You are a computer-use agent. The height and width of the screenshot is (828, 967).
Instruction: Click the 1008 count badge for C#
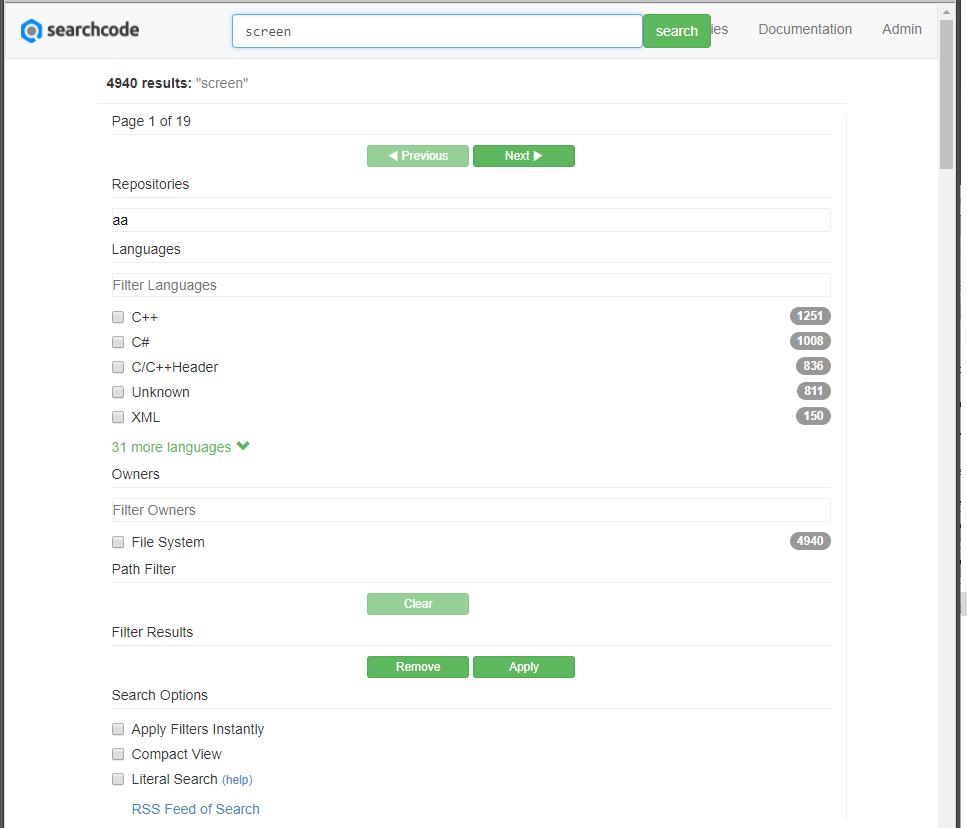tap(810, 341)
